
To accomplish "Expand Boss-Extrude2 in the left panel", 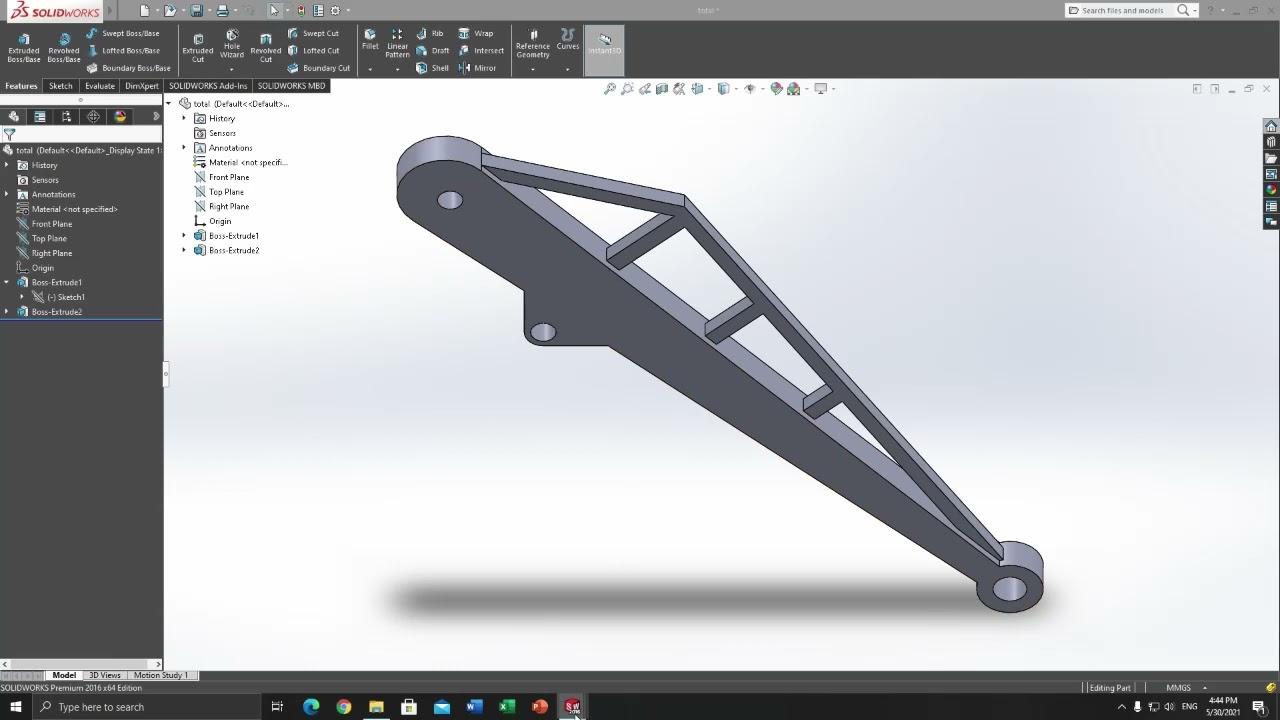I will [7, 312].
